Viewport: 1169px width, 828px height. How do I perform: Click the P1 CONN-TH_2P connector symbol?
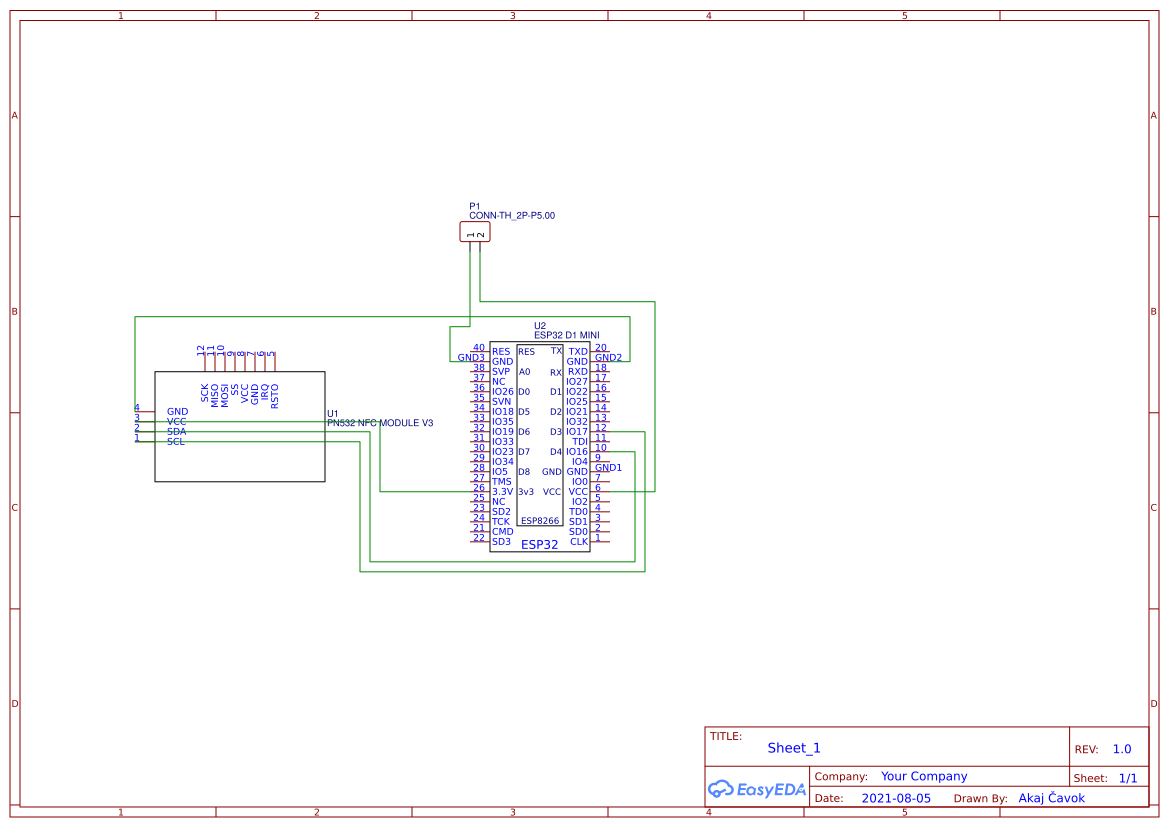475,230
